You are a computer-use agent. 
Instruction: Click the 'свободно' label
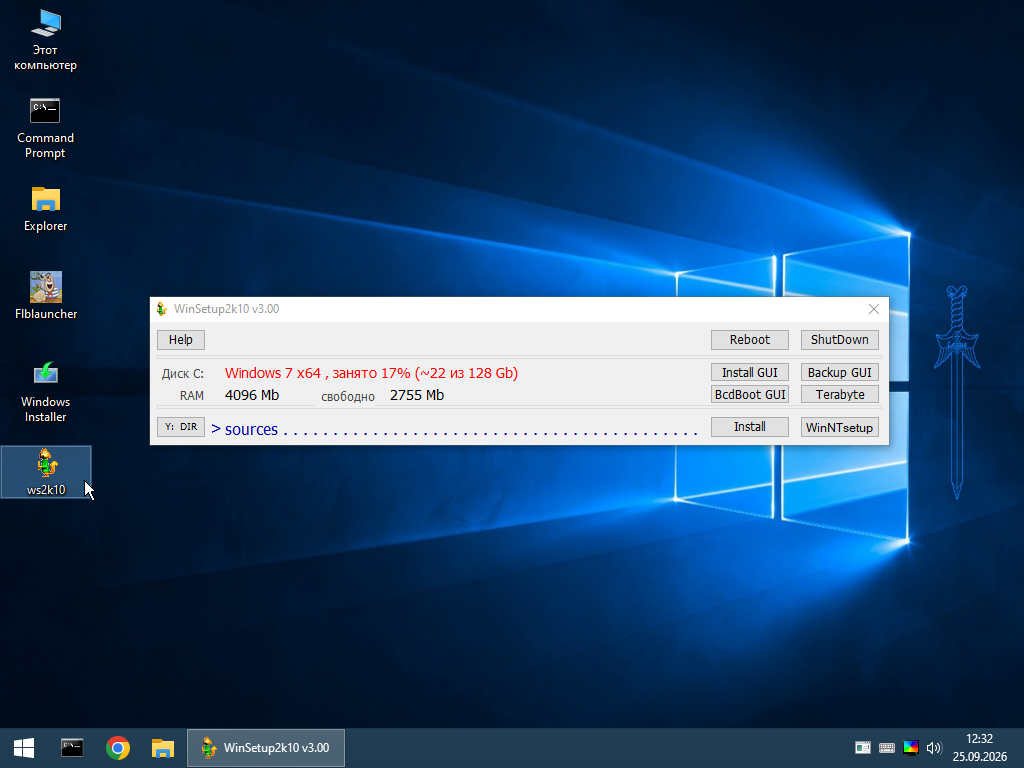tap(348, 396)
